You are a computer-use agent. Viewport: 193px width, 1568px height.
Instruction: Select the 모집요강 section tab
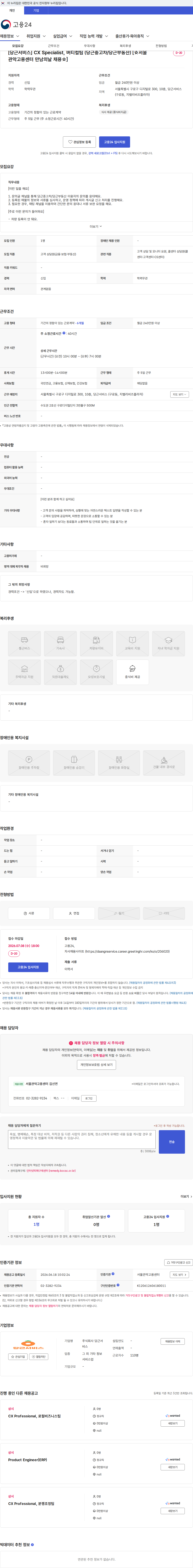click(18, 46)
